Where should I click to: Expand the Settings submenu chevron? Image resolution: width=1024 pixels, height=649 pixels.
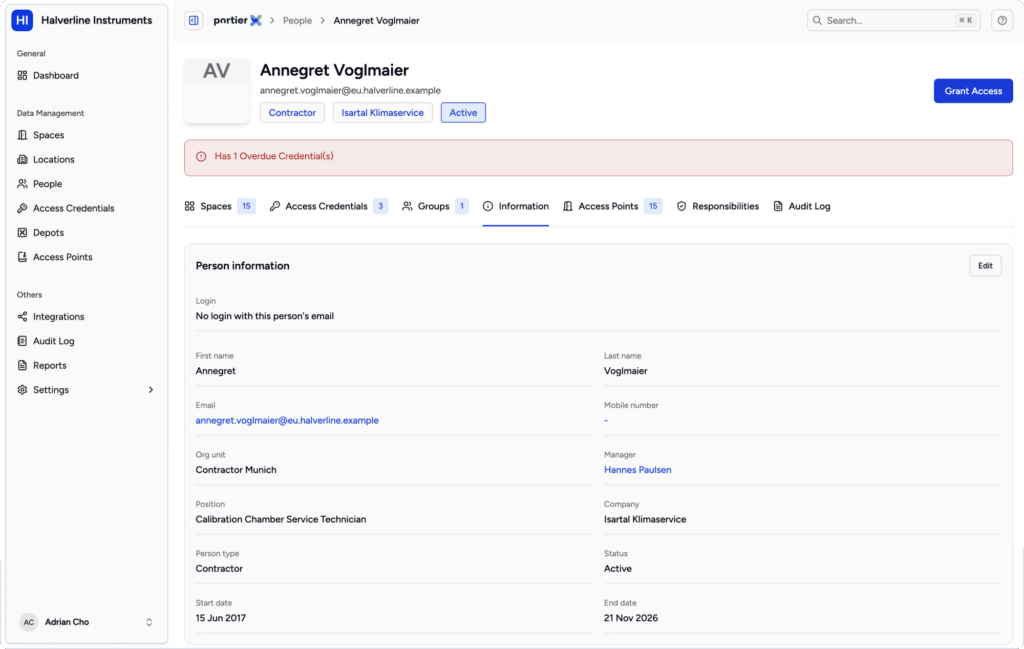coord(151,390)
